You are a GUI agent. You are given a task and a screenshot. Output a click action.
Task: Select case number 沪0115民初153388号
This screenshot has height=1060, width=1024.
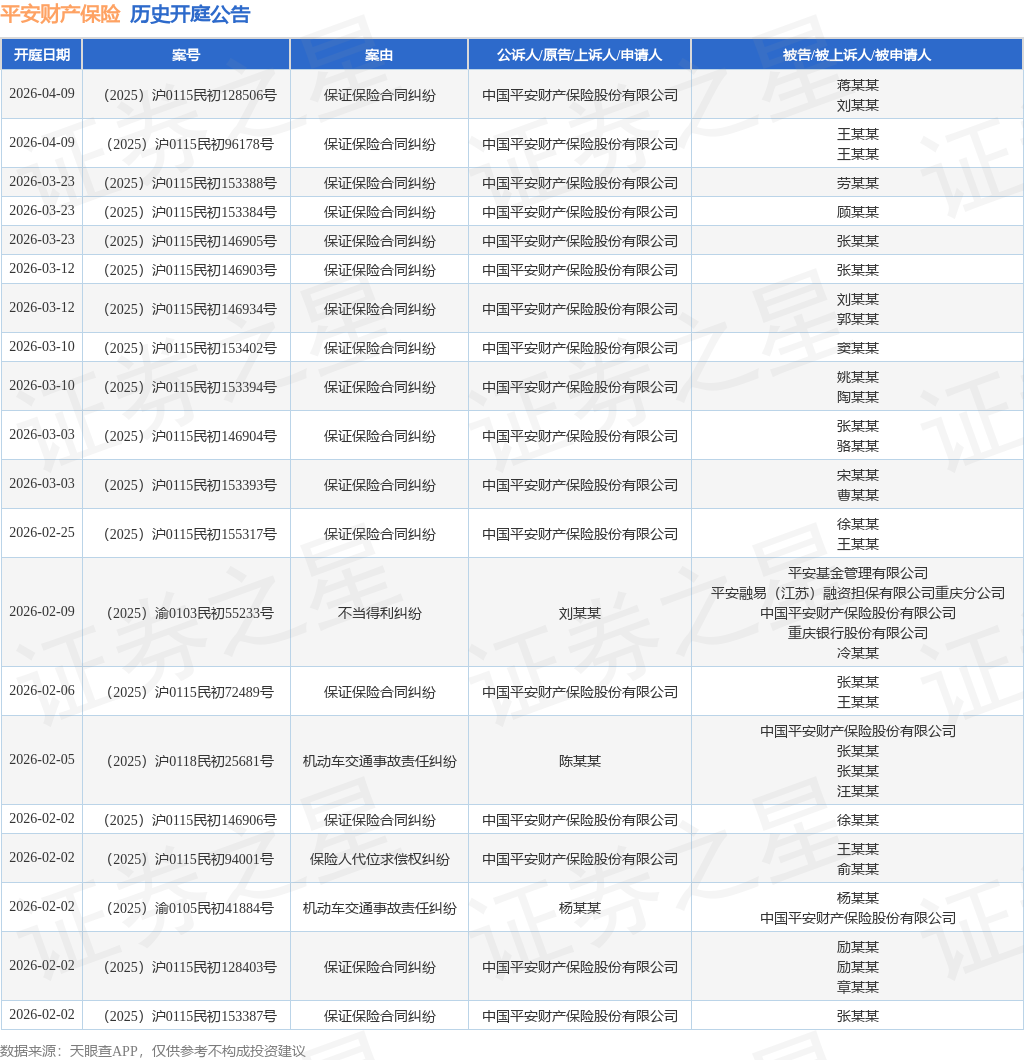tap(190, 183)
